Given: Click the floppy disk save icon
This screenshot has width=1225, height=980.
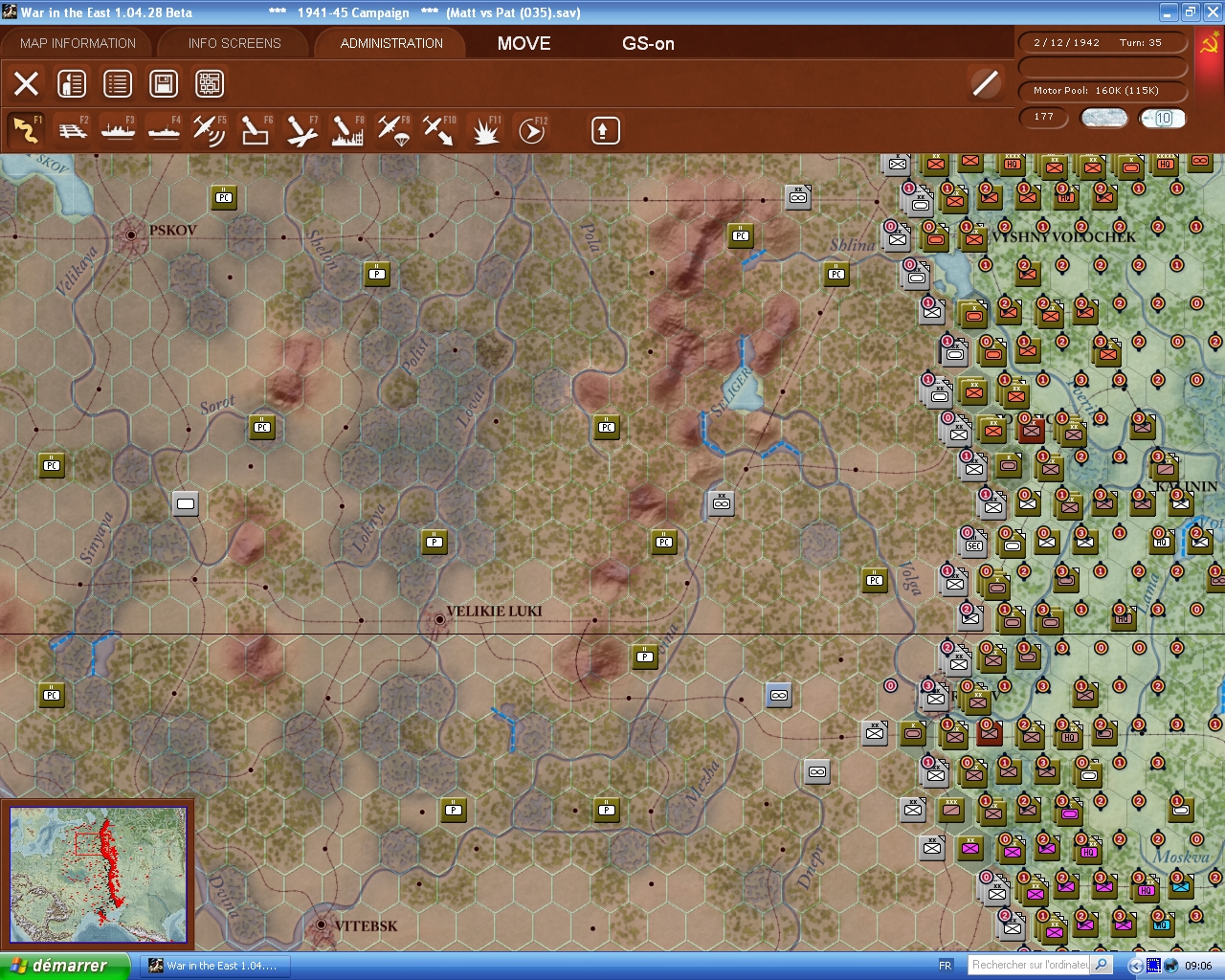Looking at the screenshot, I should 164,84.
